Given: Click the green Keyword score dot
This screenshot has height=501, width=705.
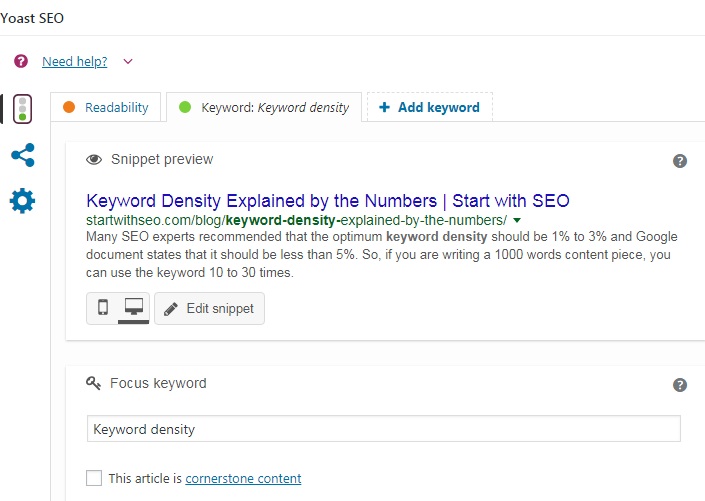Looking at the screenshot, I should coord(185,107).
